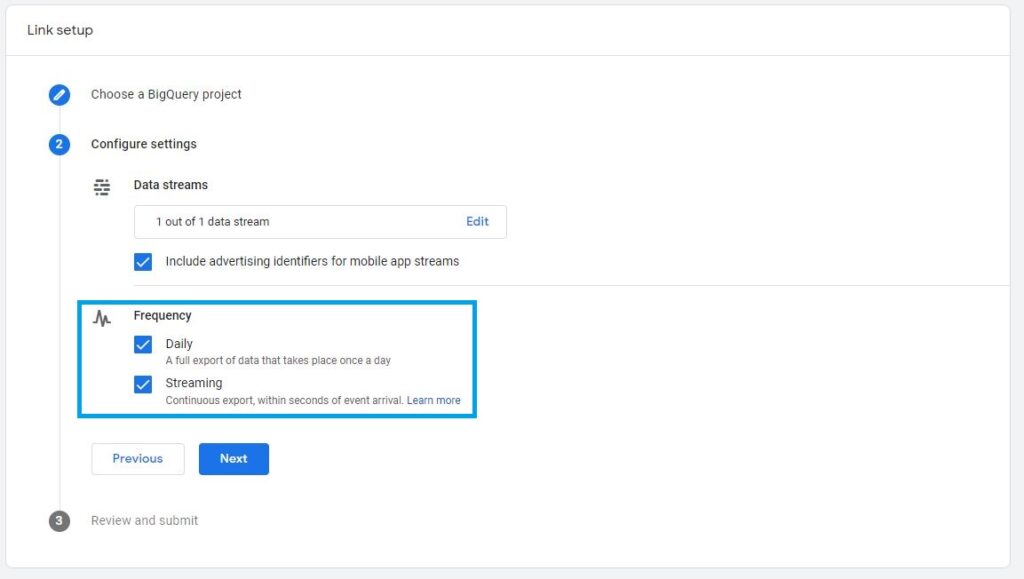Click the pencil edit icon for step one
This screenshot has width=1024, height=579.
pos(59,95)
